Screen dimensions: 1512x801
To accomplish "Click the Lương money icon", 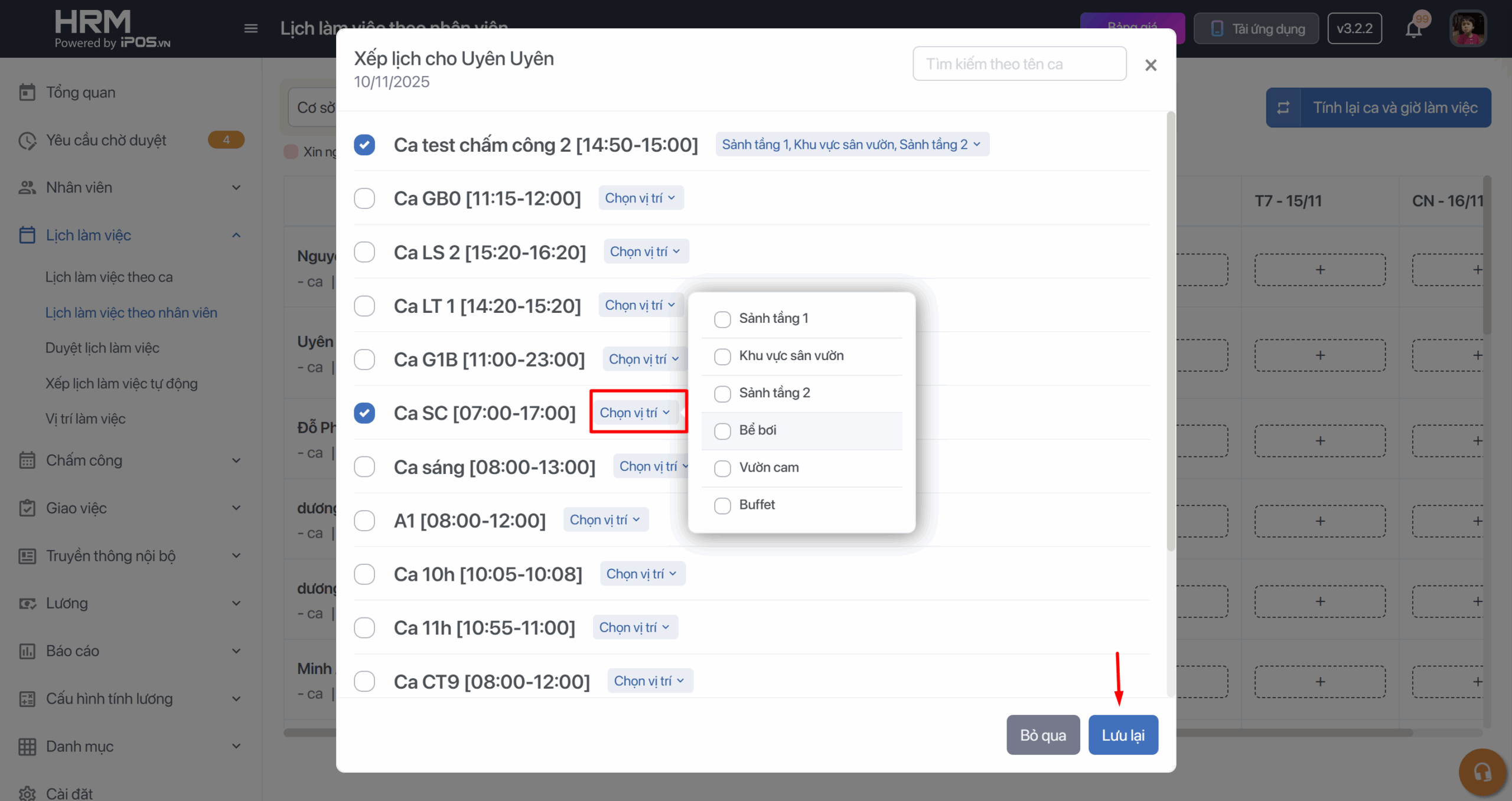I will [x=27, y=603].
